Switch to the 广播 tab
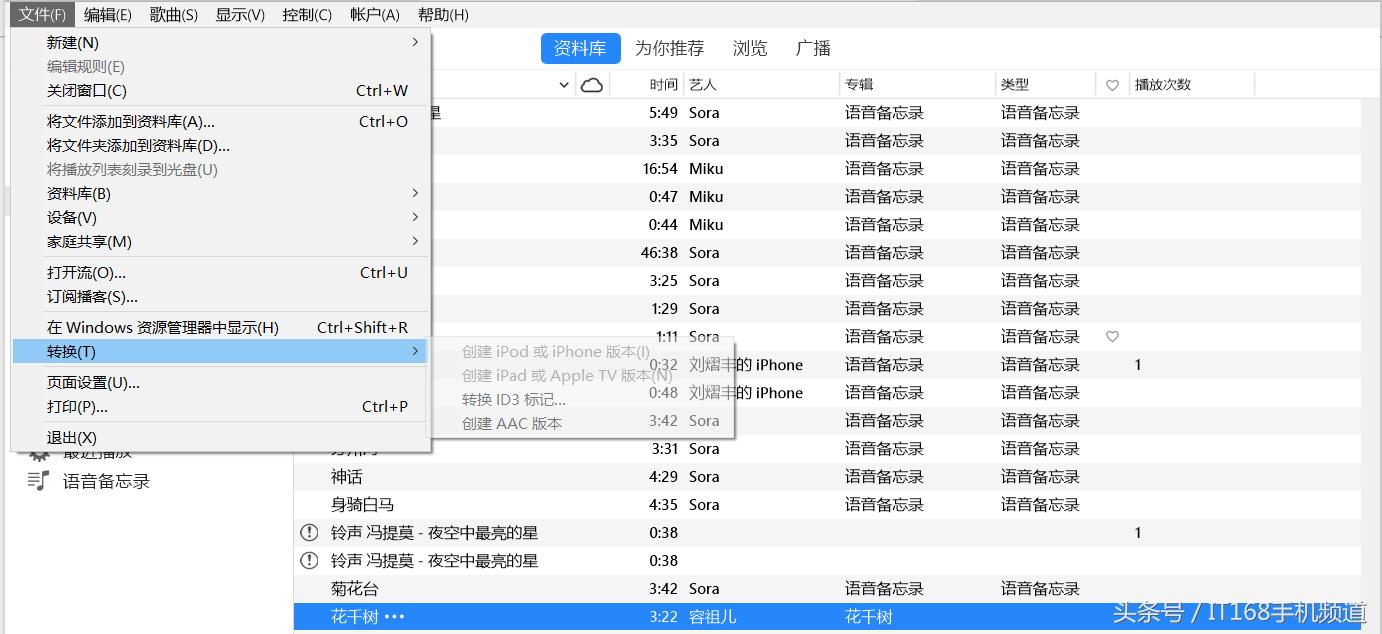The height and width of the screenshot is (634, 1382). point(813,47)
